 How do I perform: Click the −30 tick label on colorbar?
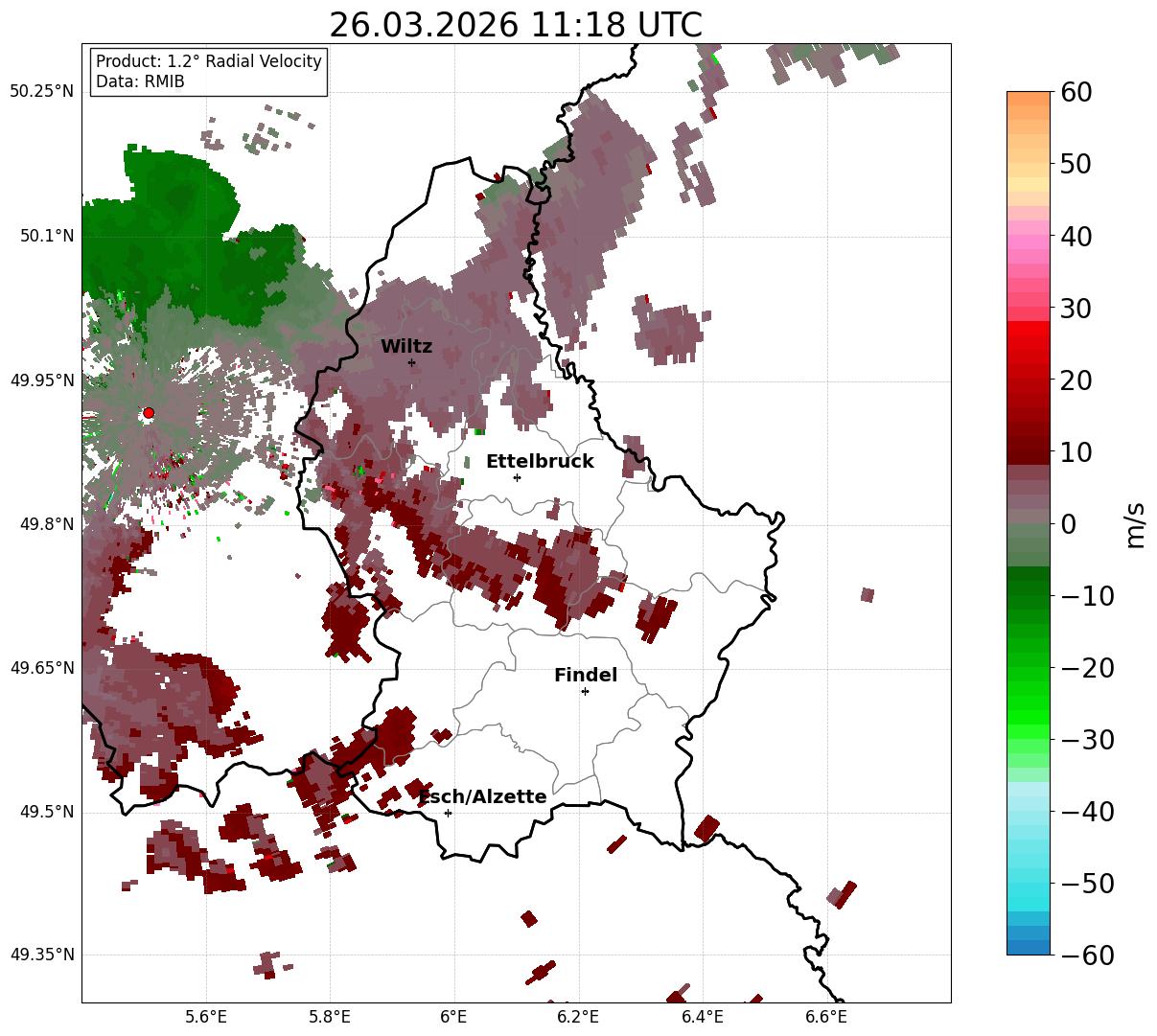[x=1087, y=740]
